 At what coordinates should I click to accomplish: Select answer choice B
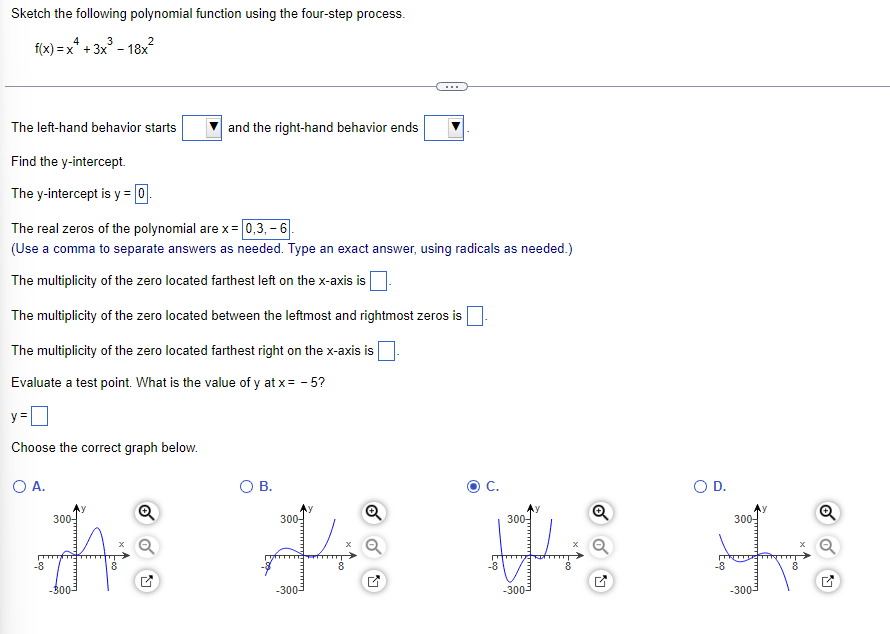tap(246, 487)
